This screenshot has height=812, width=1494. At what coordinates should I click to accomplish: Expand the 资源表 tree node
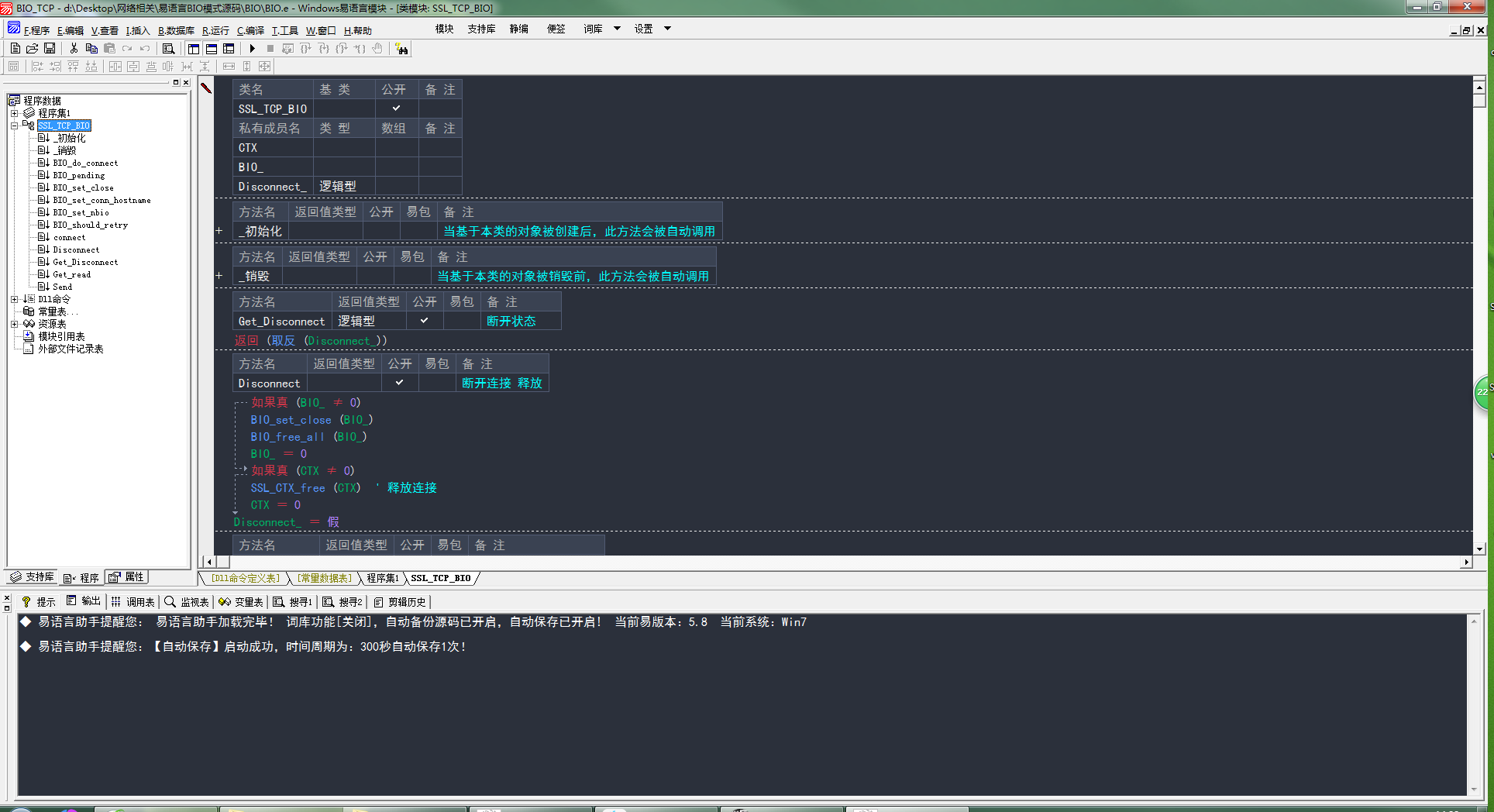pyautogui.click(x=14, y=324)
